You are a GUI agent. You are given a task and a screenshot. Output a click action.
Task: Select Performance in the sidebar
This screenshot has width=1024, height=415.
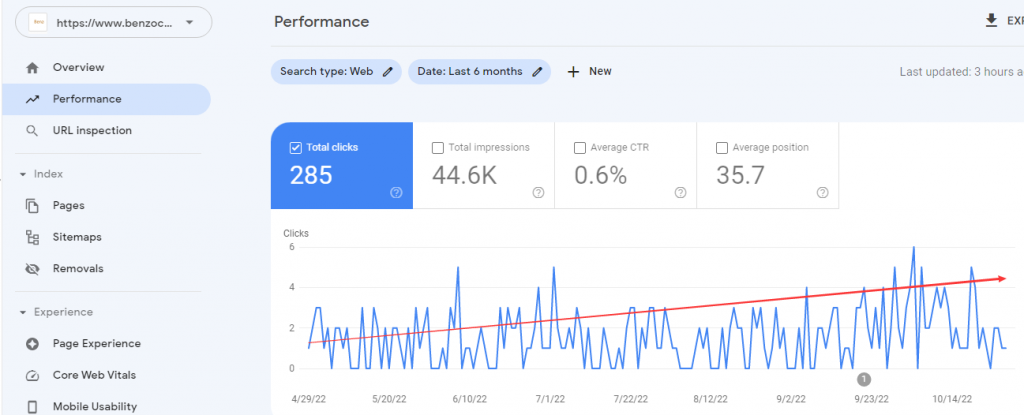click(106, 99)
